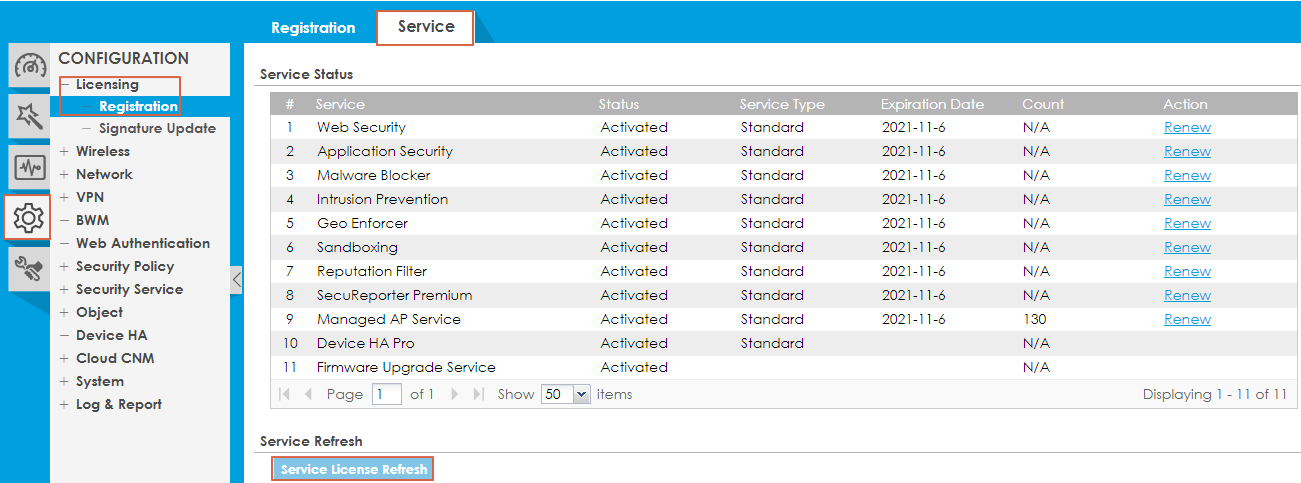This screenshot has height=483, width=1301.
Task: Open Signature Update in sidebar
Action: coord(157,129)
